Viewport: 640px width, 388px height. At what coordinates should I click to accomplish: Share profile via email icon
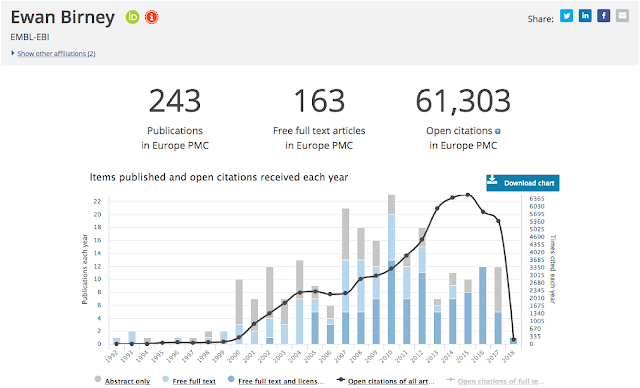[622, 16]
